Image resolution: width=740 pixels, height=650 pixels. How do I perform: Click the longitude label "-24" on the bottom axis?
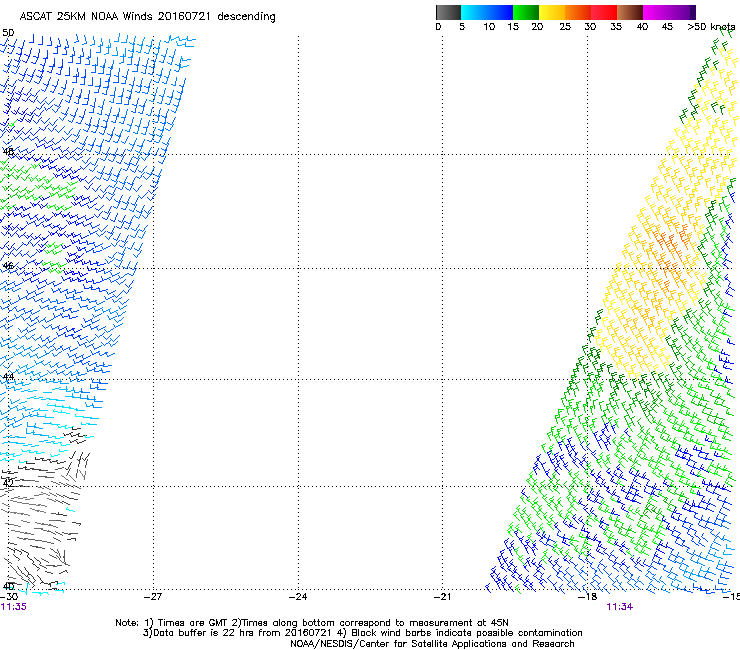[298, 597]
